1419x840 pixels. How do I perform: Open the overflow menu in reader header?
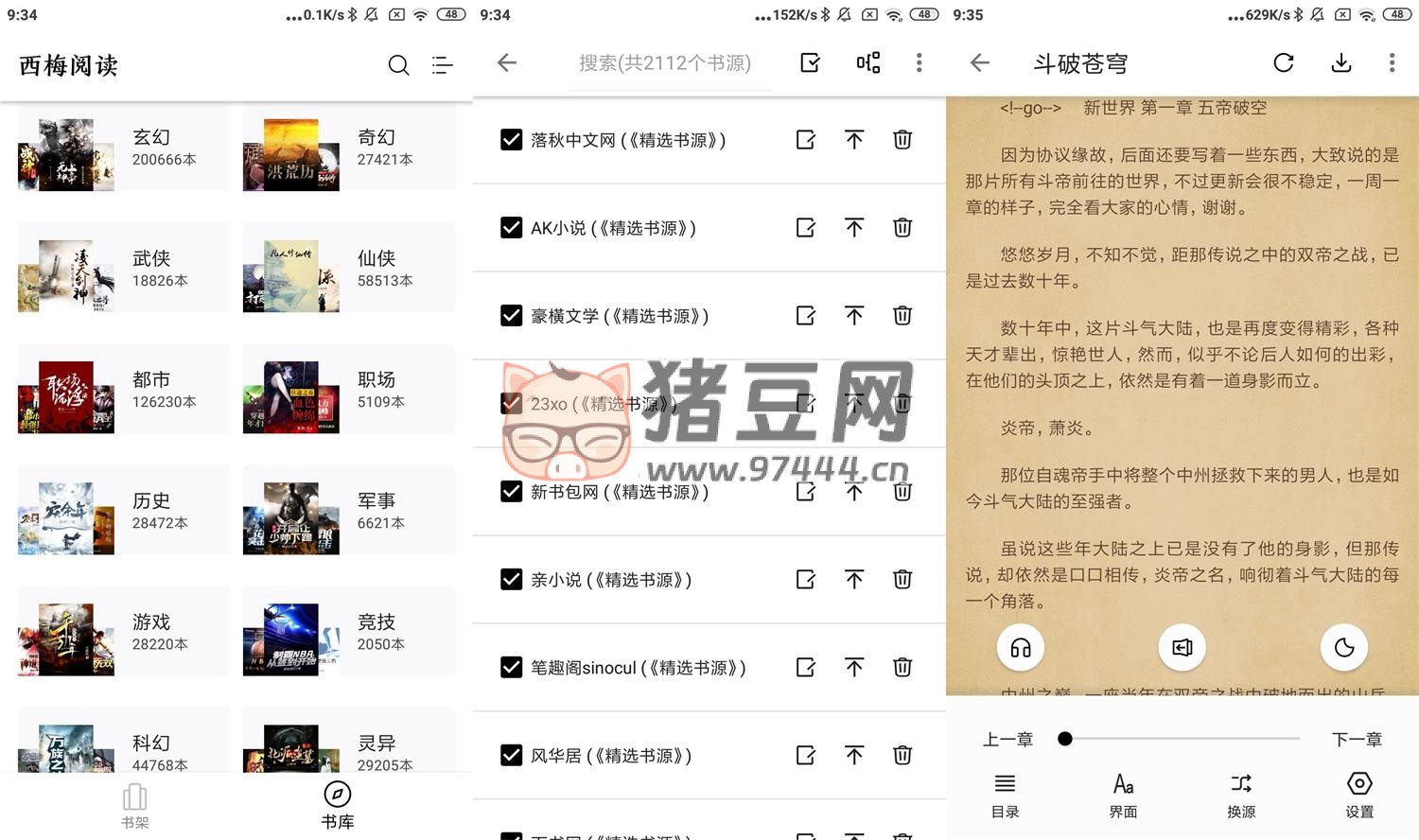click(1392, 63)
